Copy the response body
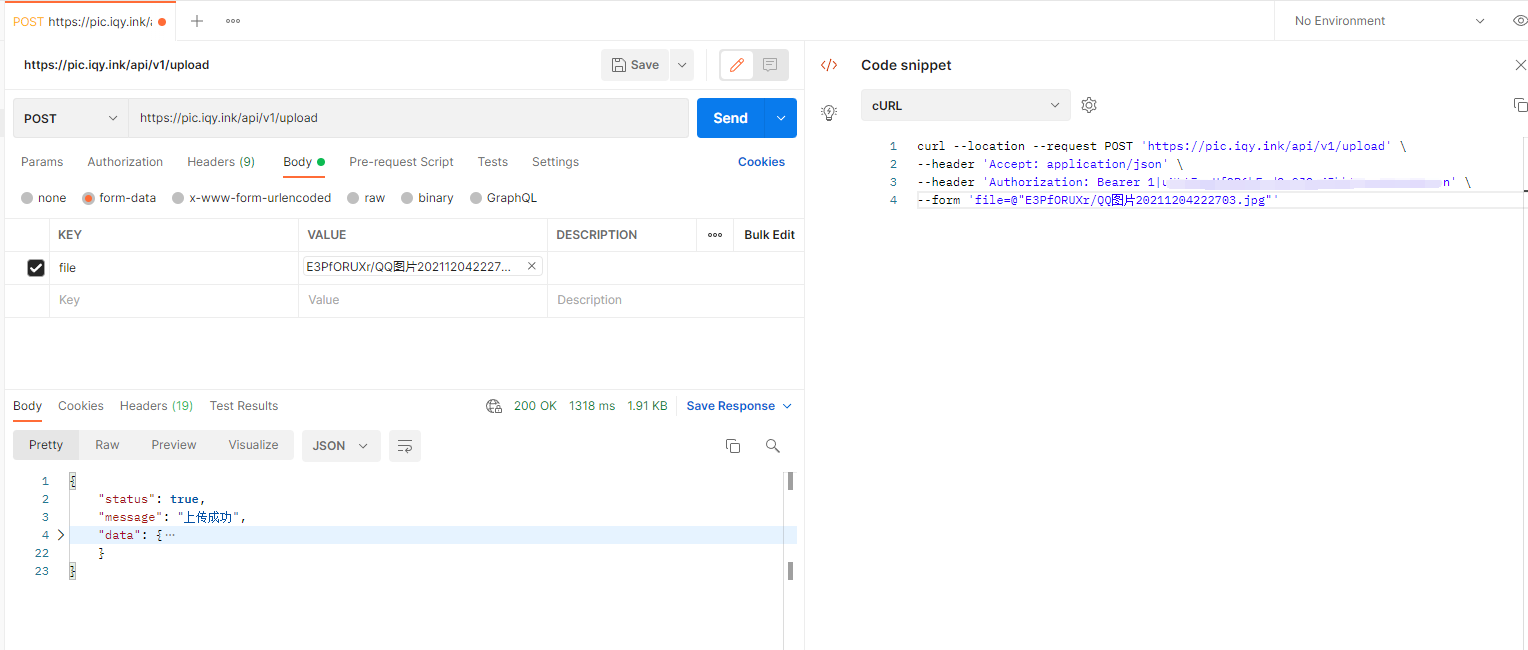This screenshot has width=1528, height=650. coord(733,446)
